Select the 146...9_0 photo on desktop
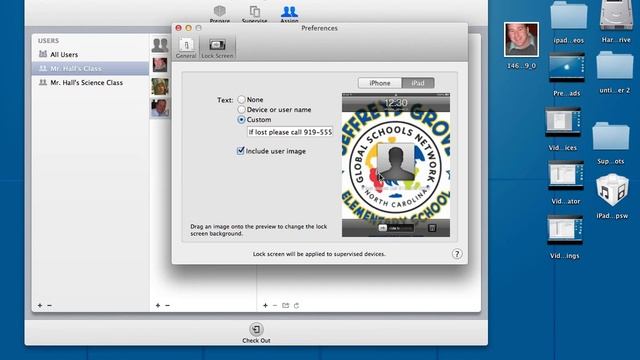This screenshot has width=640, height=360. [x=521, y=46]
